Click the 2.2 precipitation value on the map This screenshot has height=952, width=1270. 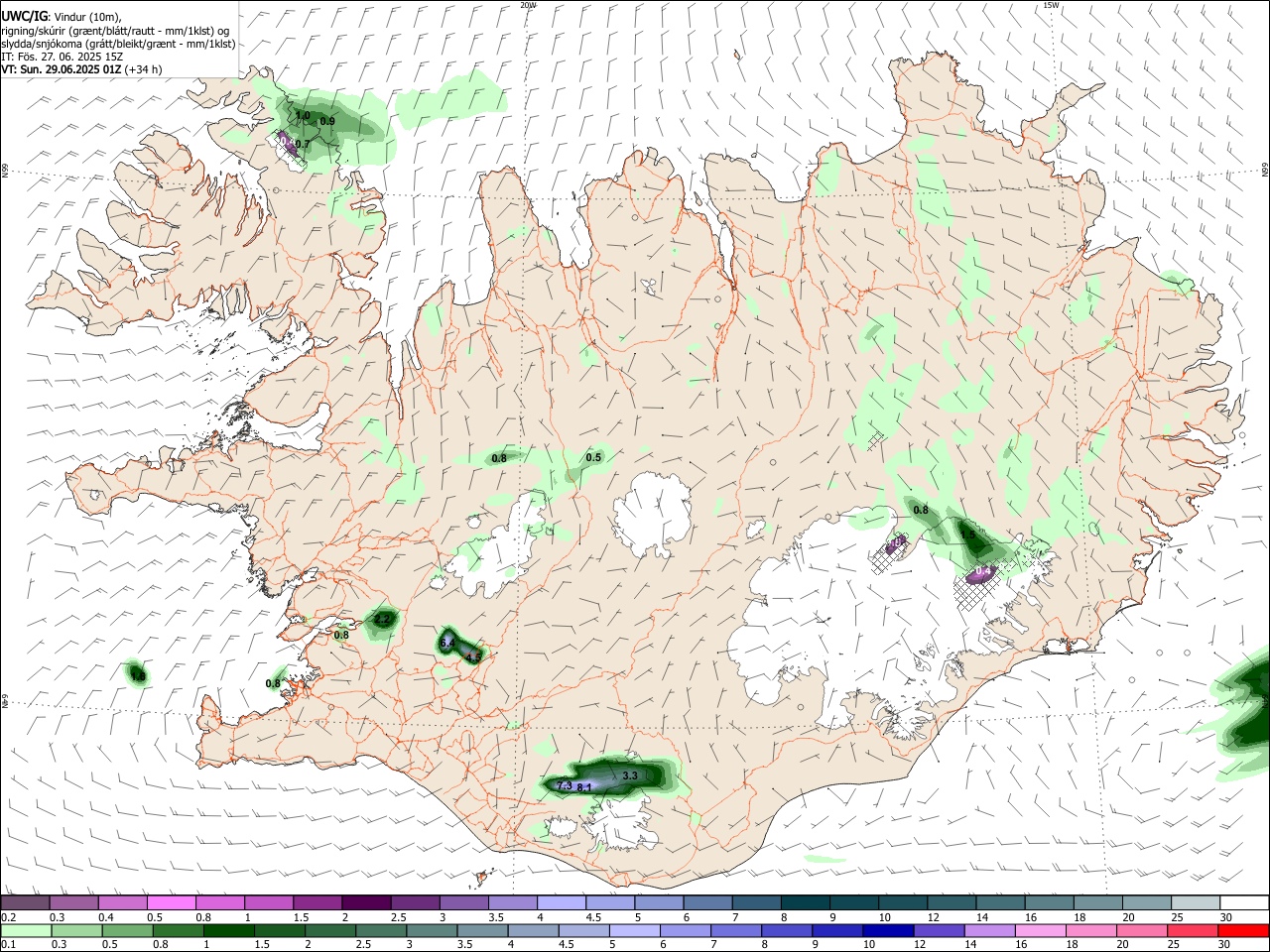coord(383,620)
